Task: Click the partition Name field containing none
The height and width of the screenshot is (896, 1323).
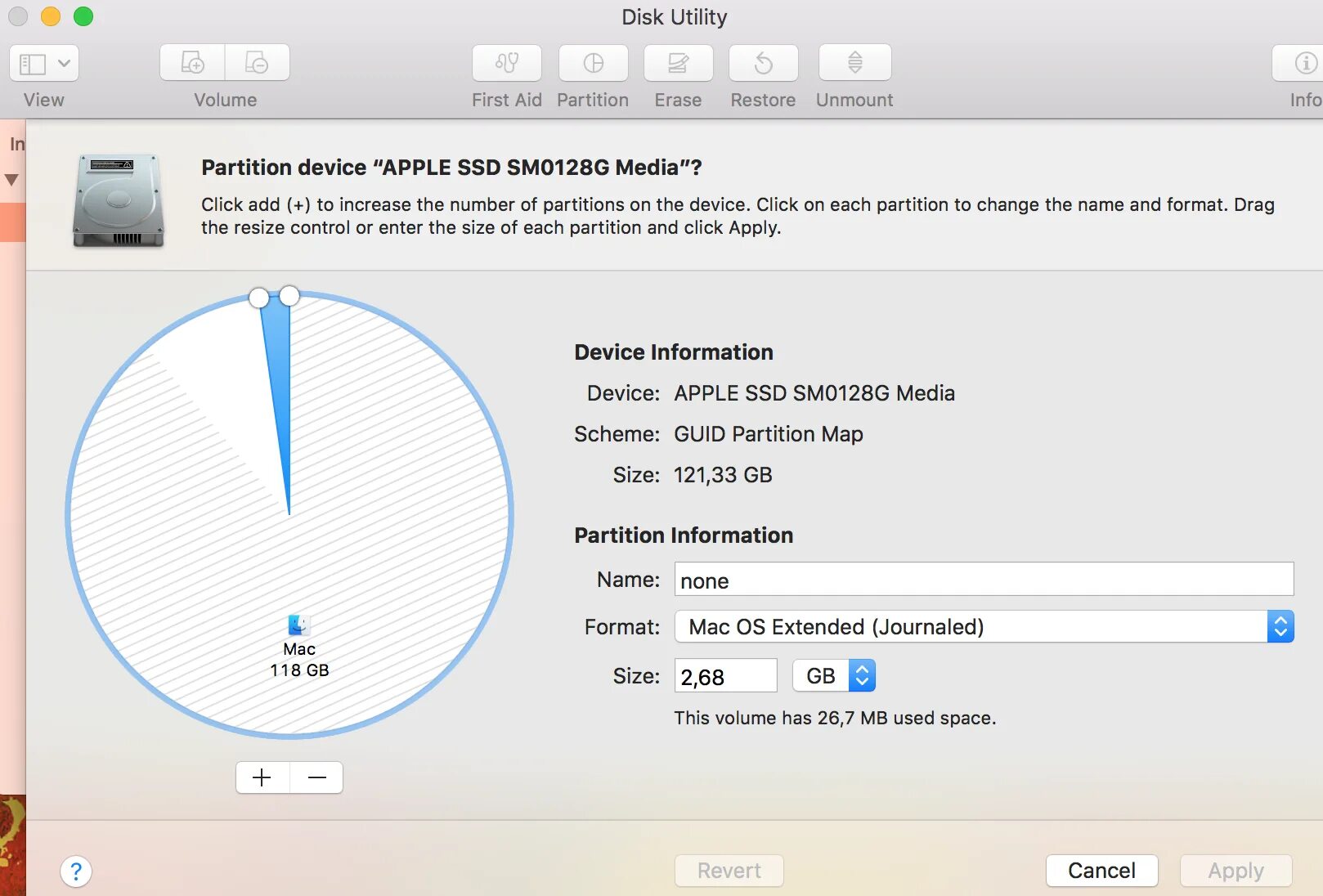Action: click(x=984, y=580)
